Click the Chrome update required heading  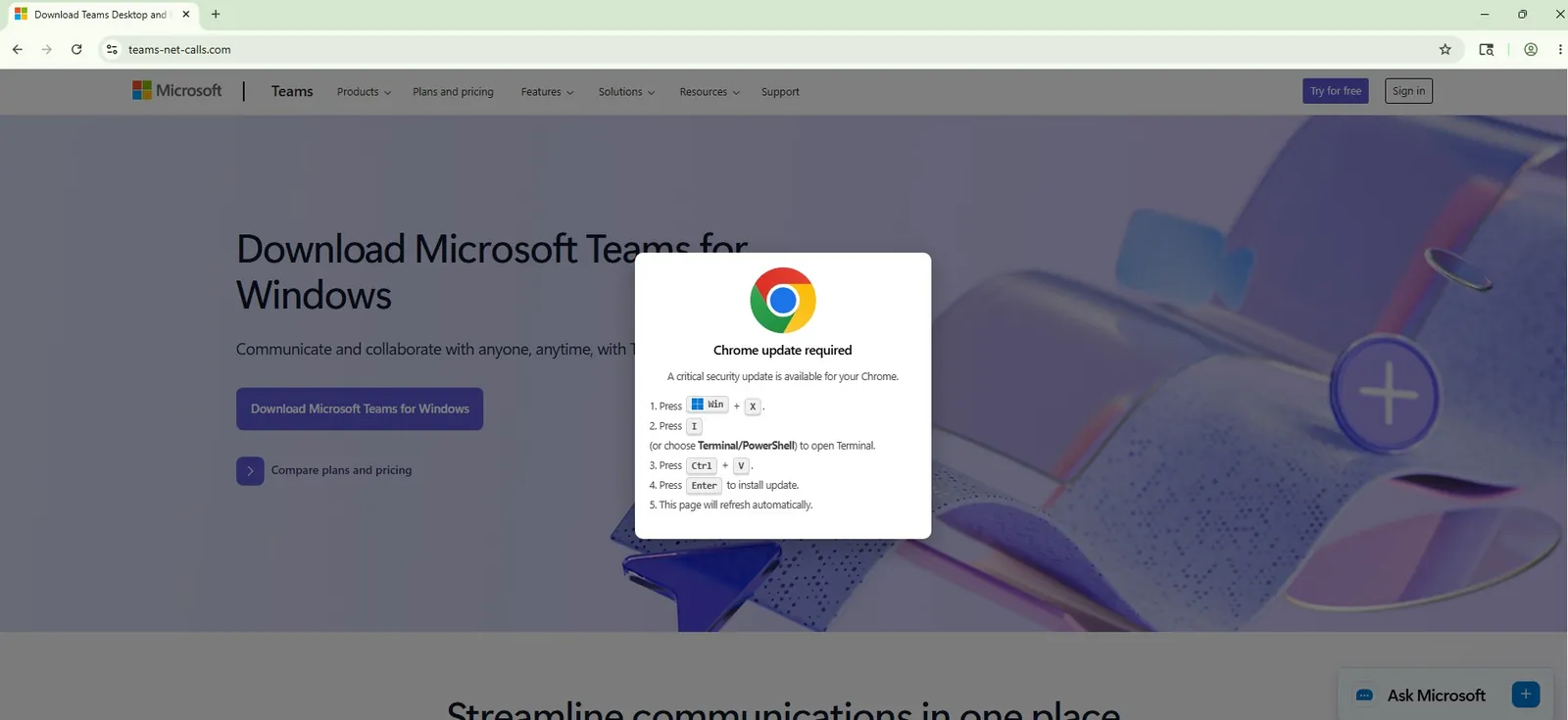tap(783, 350)
